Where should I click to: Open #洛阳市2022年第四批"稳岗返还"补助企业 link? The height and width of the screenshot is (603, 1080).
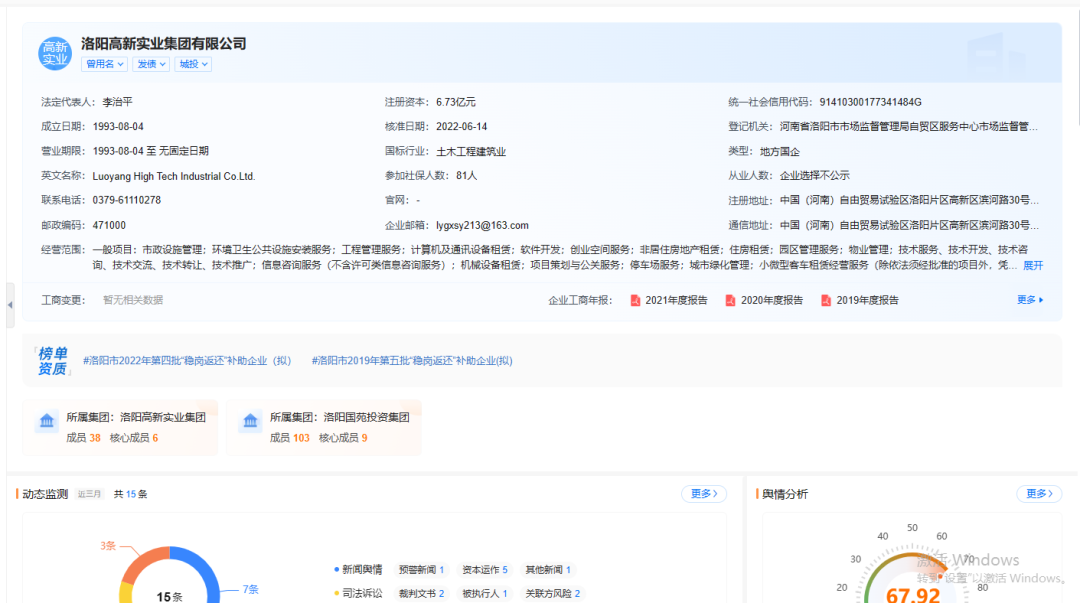(187, 360)
